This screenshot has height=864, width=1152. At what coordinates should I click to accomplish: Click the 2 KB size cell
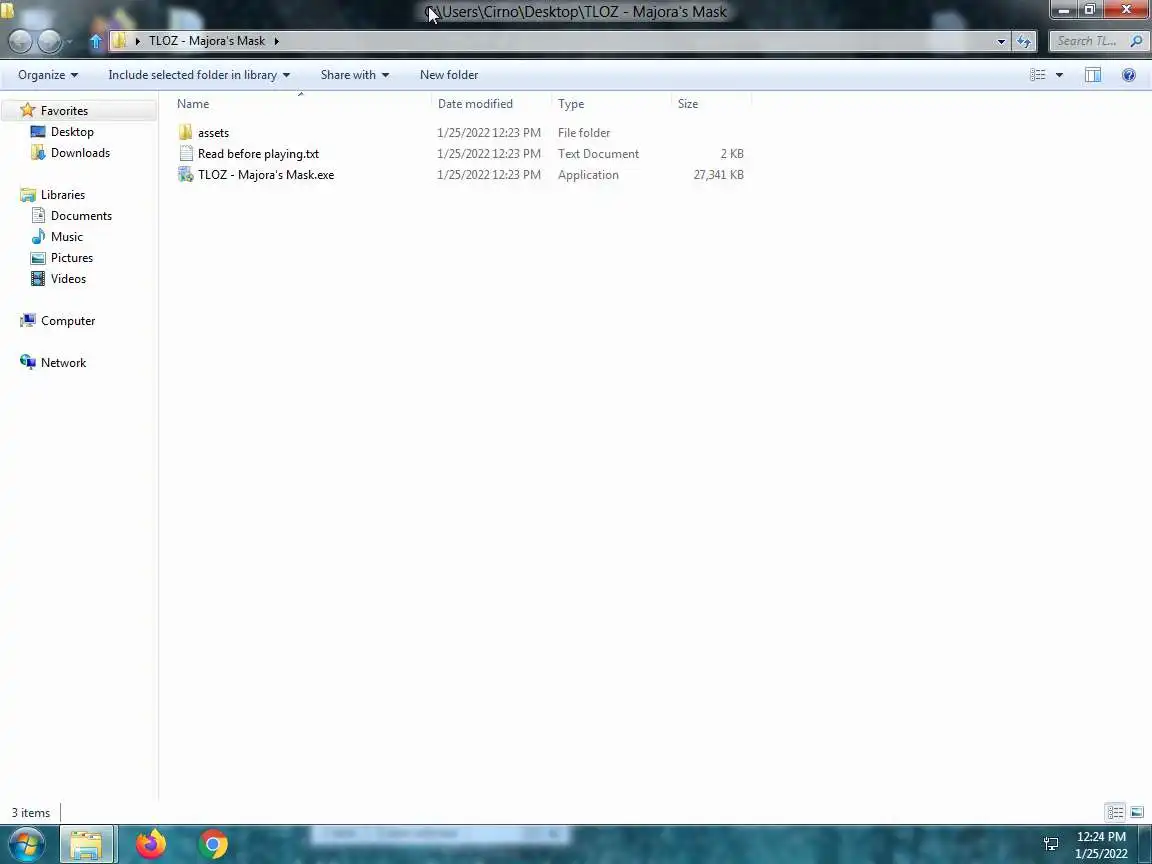[732, 154]
